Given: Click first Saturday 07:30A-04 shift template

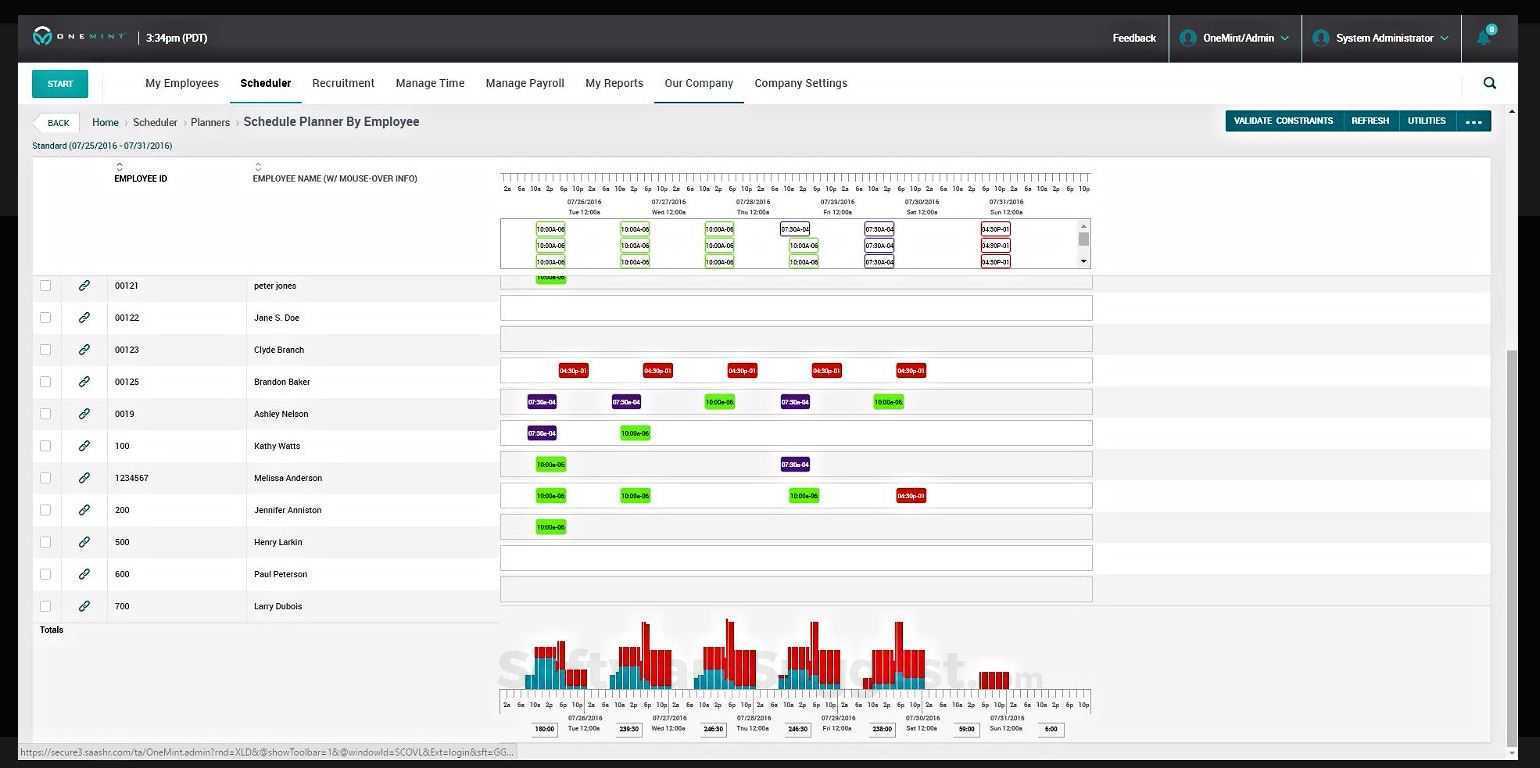Looking at the screenshot, I should tap(879, 229).
